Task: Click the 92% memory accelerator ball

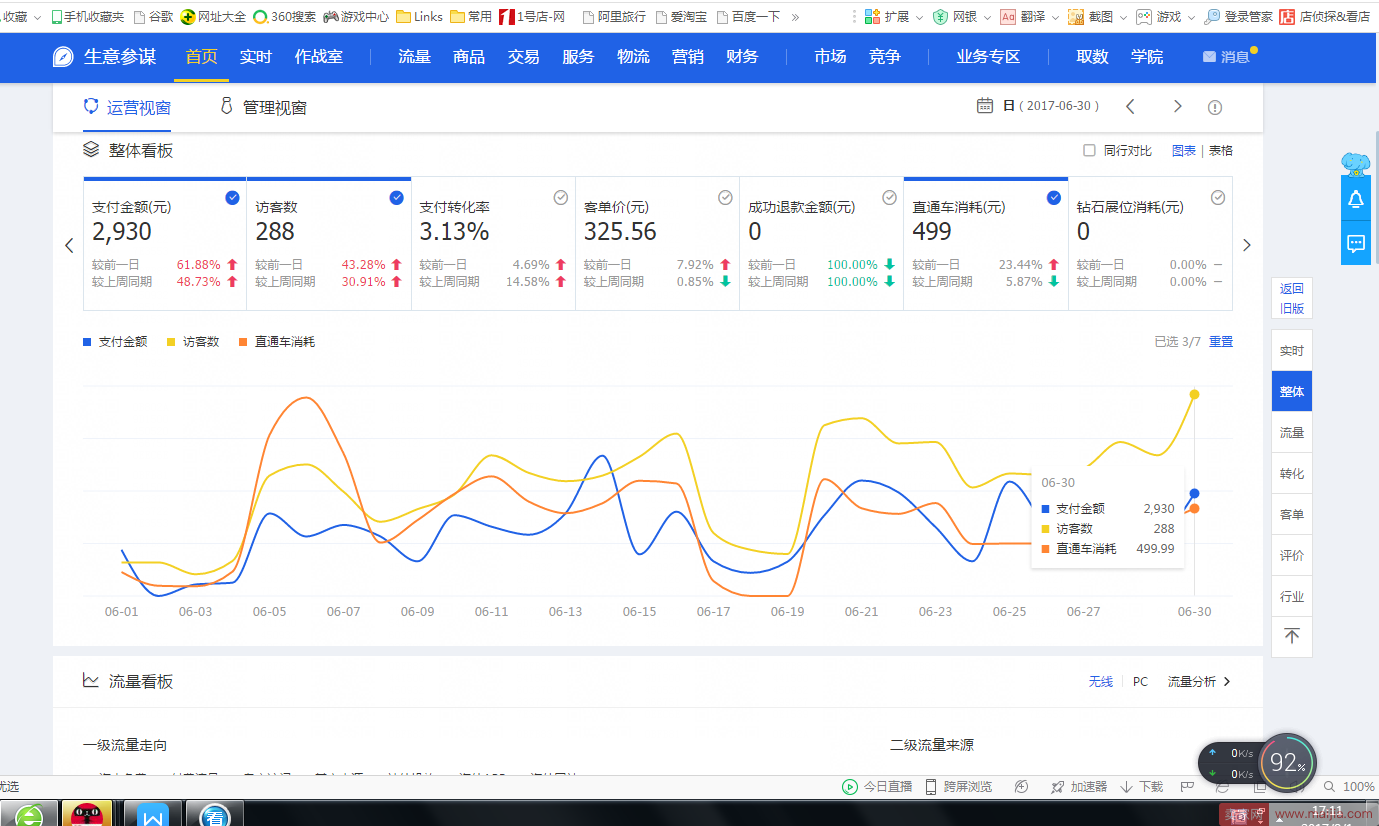Action: coord(1288,763)
